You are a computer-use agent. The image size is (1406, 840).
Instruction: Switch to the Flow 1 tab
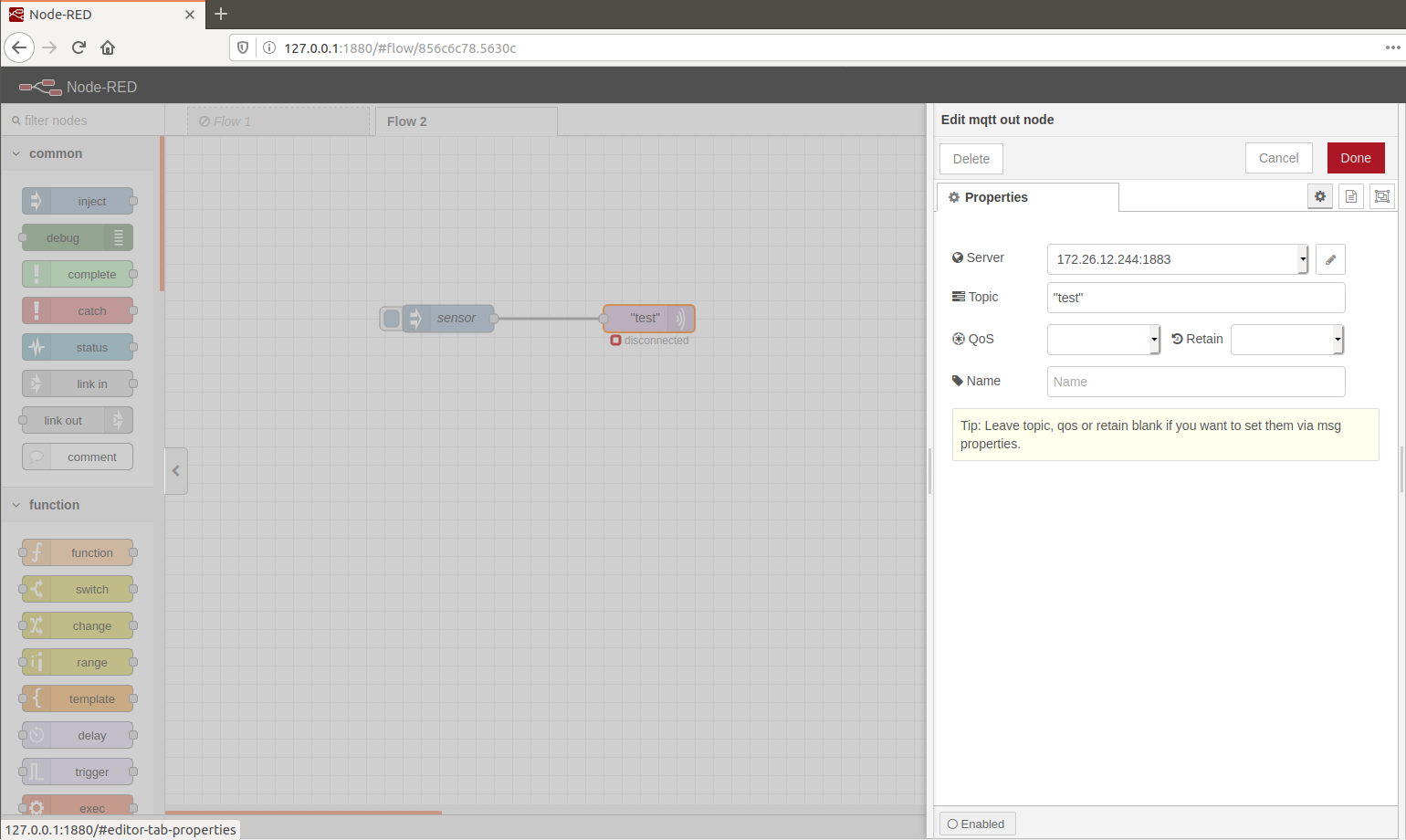[x=279, y=121]
